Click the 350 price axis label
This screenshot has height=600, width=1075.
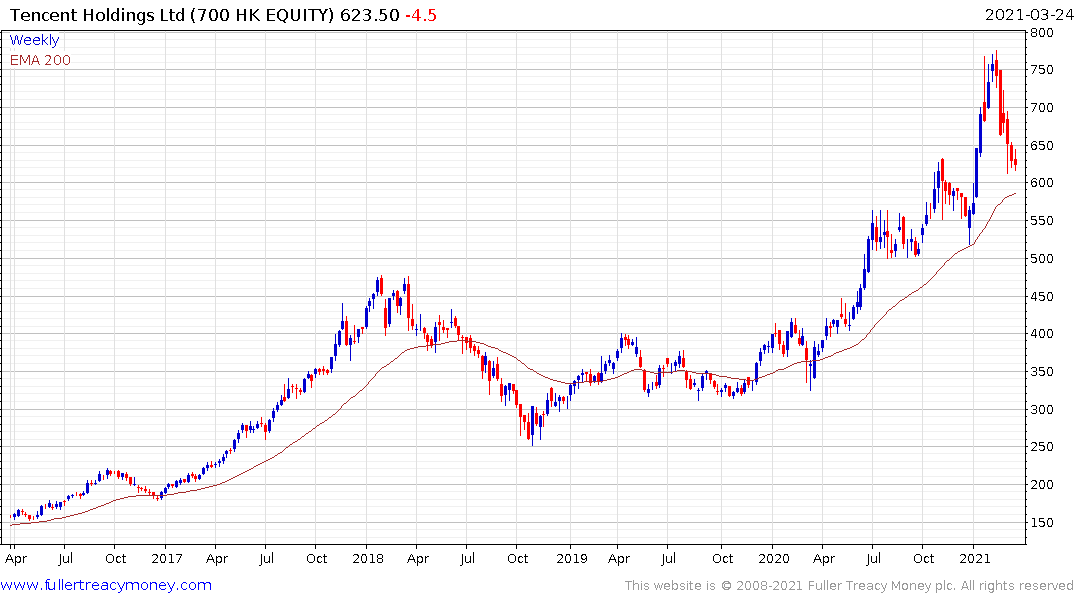click(x=1042, y=372)
